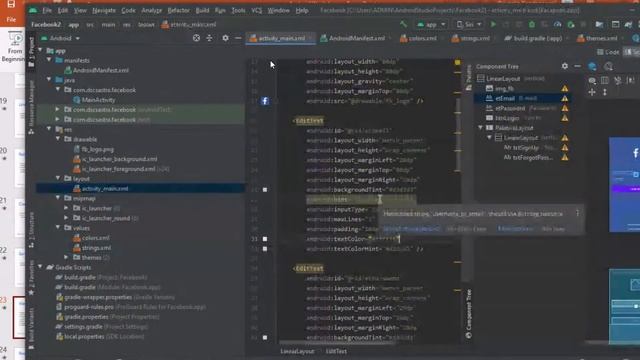The height and width of the screenshot is (360, 640).
Task: Click the Make Project hammer icon
Action: (403, 24)
